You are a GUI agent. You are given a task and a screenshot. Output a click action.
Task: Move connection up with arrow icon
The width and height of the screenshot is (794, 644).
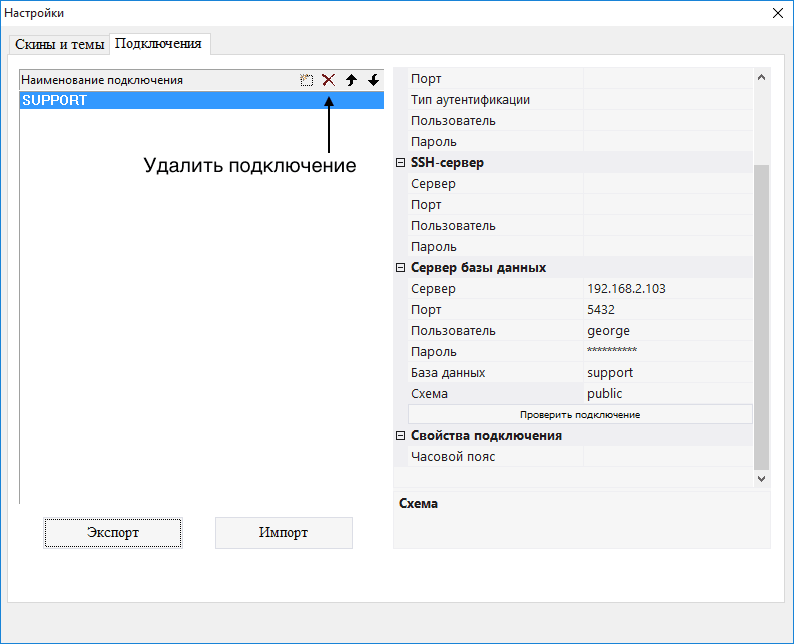351,80
